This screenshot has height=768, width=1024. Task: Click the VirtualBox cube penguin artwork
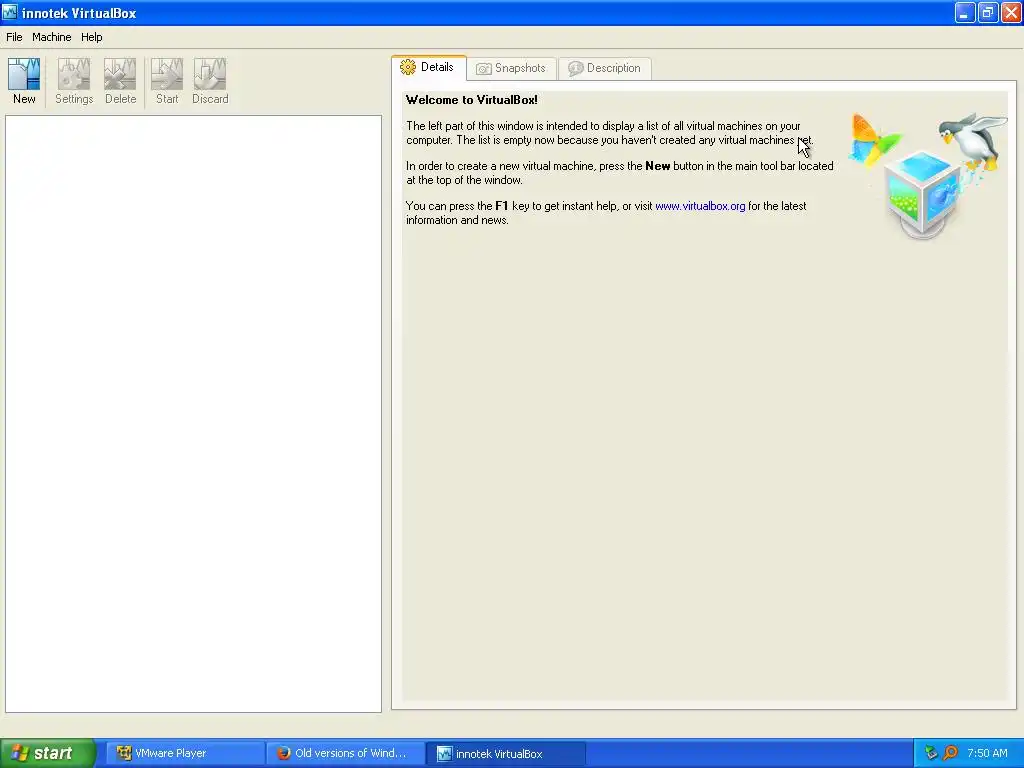pos(927,176)
